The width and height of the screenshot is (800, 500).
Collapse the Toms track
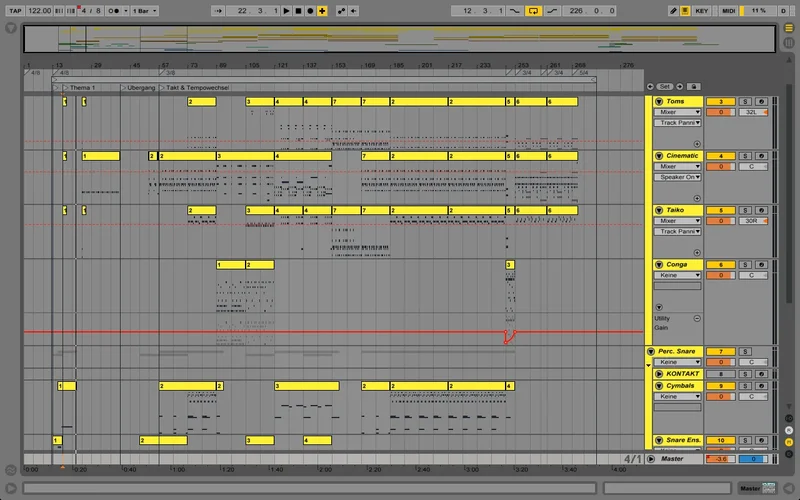(659, 102)
